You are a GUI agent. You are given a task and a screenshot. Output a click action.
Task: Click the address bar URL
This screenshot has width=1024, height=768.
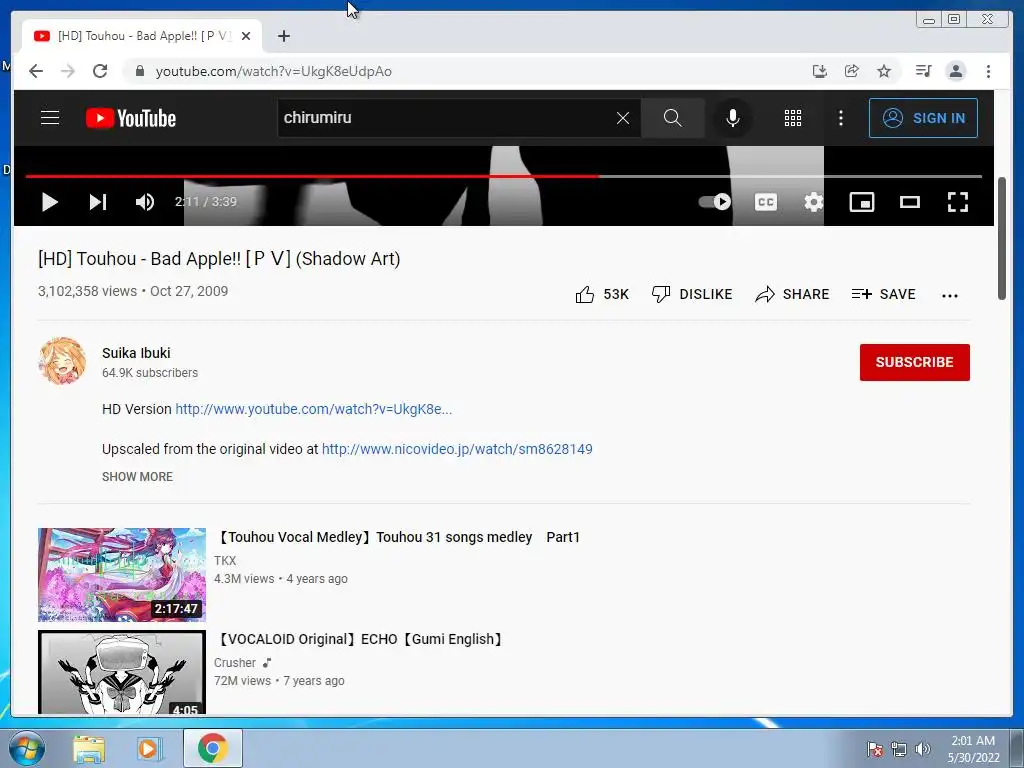tap(274, 71)
